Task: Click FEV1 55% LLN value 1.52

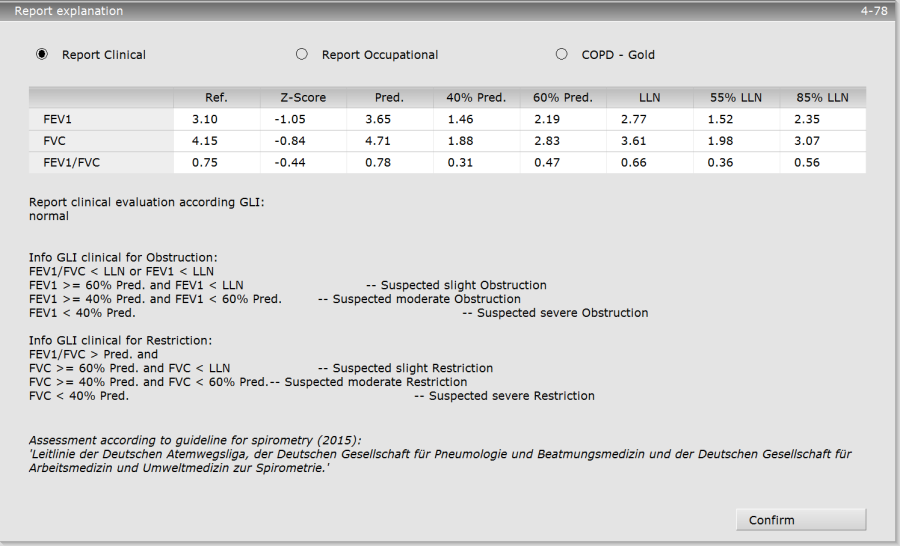Action: (720, 119)
